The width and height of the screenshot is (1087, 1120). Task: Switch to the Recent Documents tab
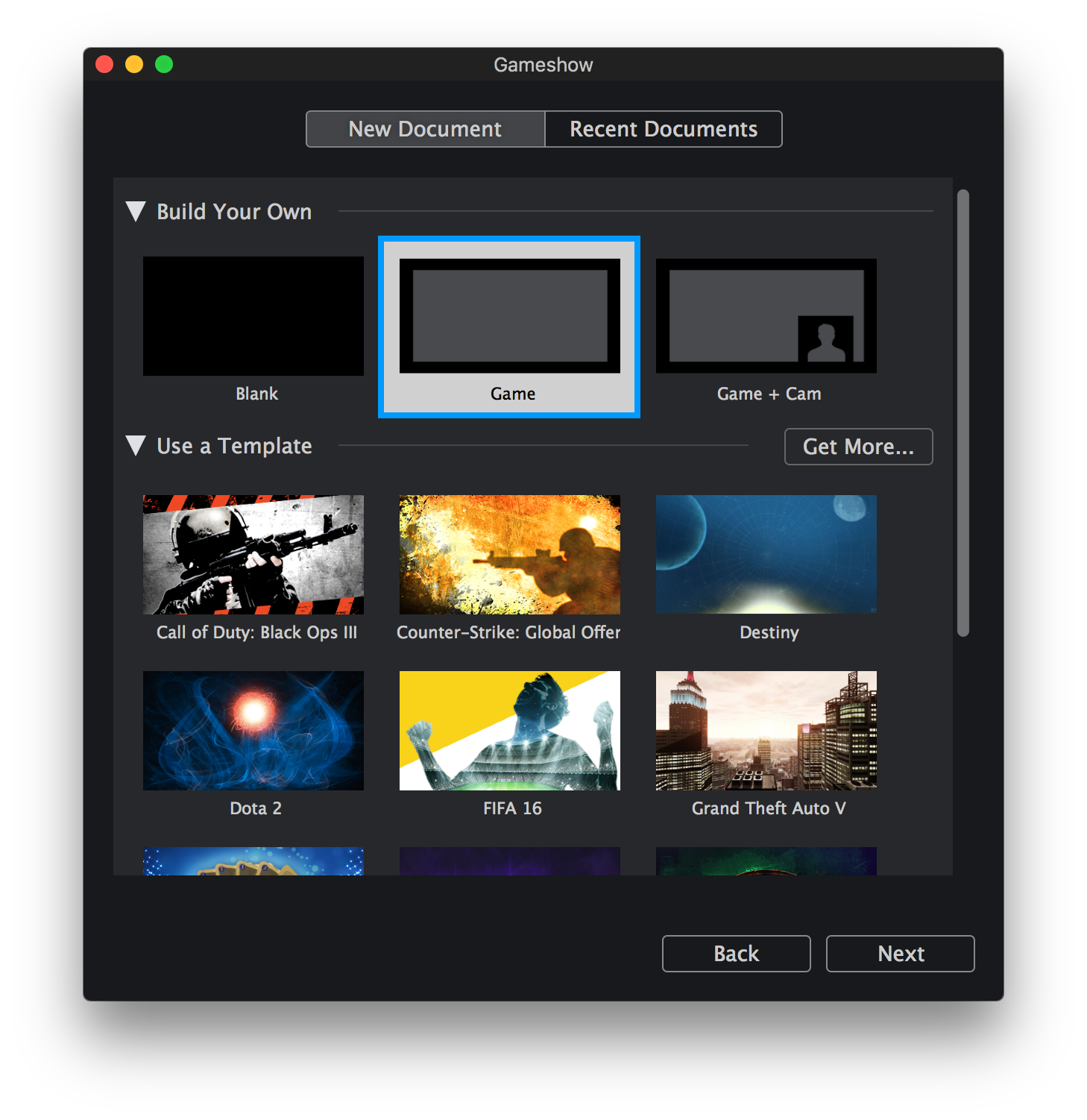point(663,128)
